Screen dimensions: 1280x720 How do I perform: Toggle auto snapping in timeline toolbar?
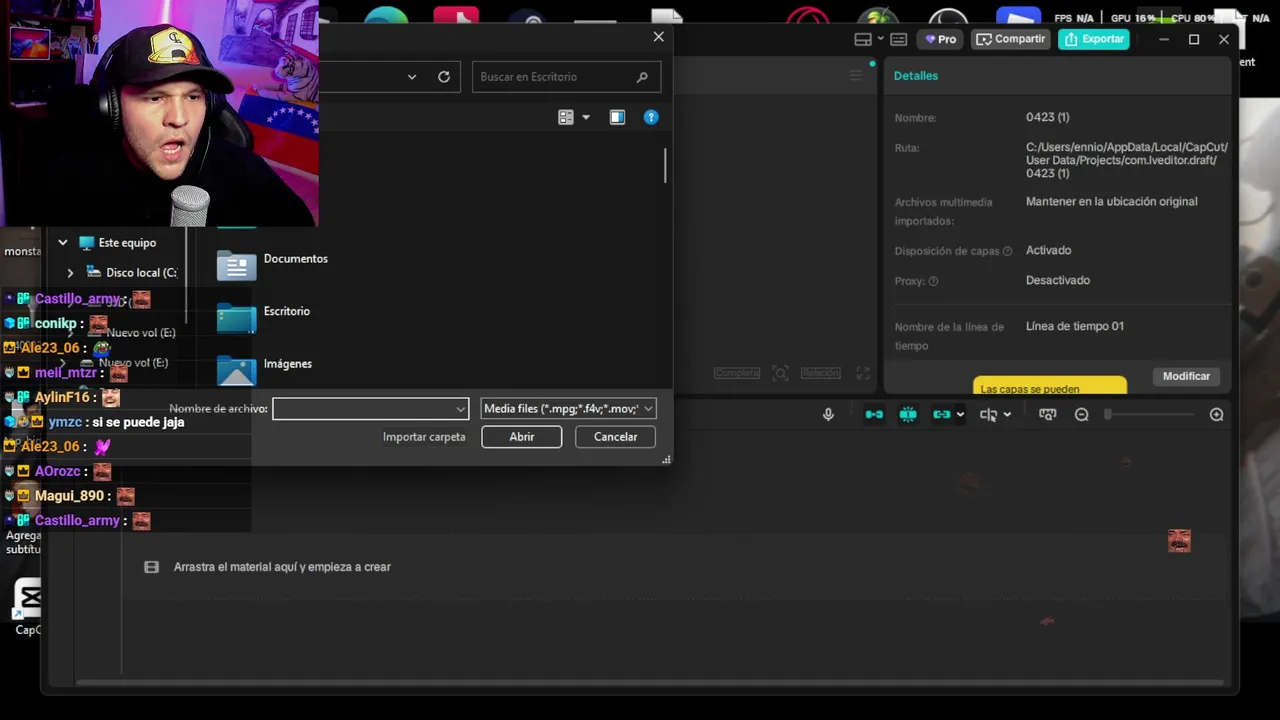point(908,414)
